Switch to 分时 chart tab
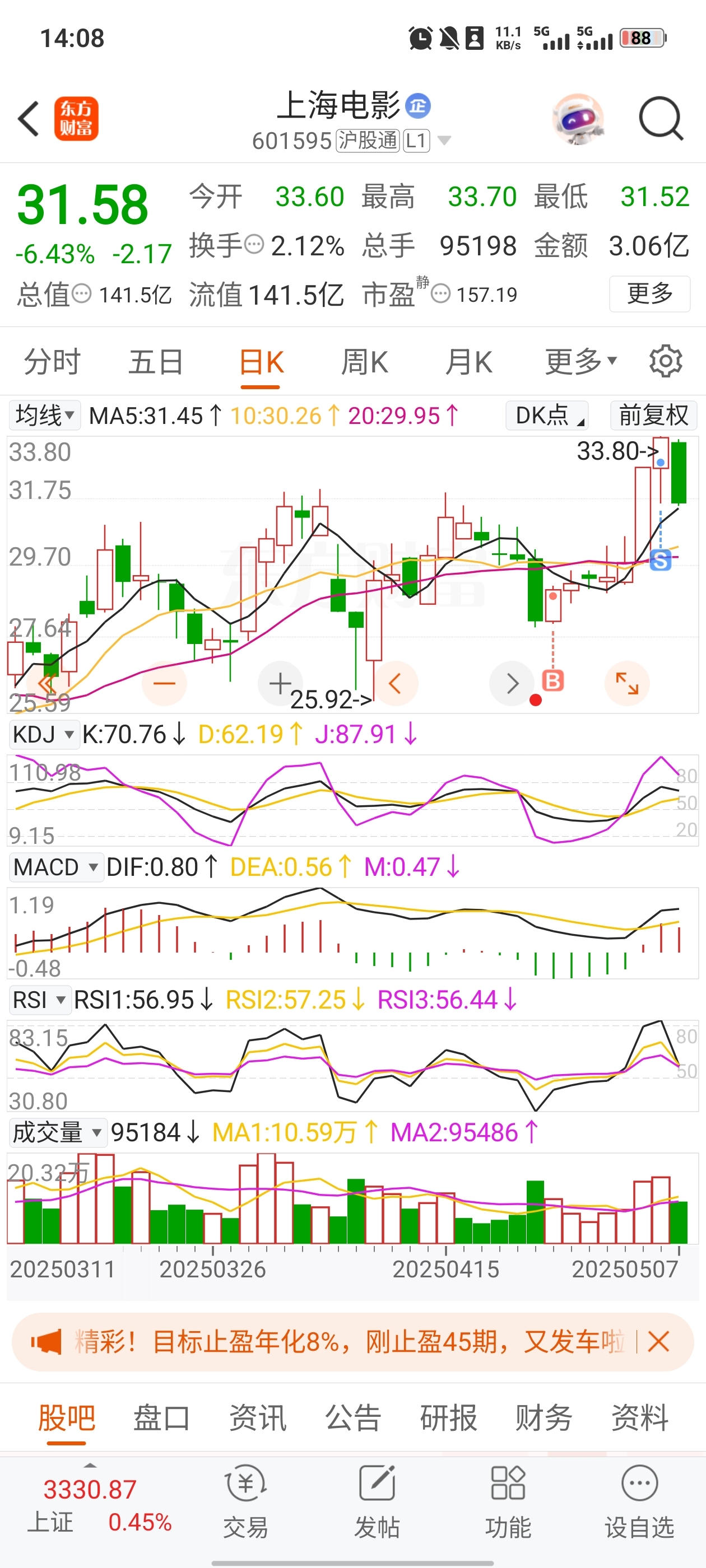This screenshot has height=1568, width=706. click(52, 362)
